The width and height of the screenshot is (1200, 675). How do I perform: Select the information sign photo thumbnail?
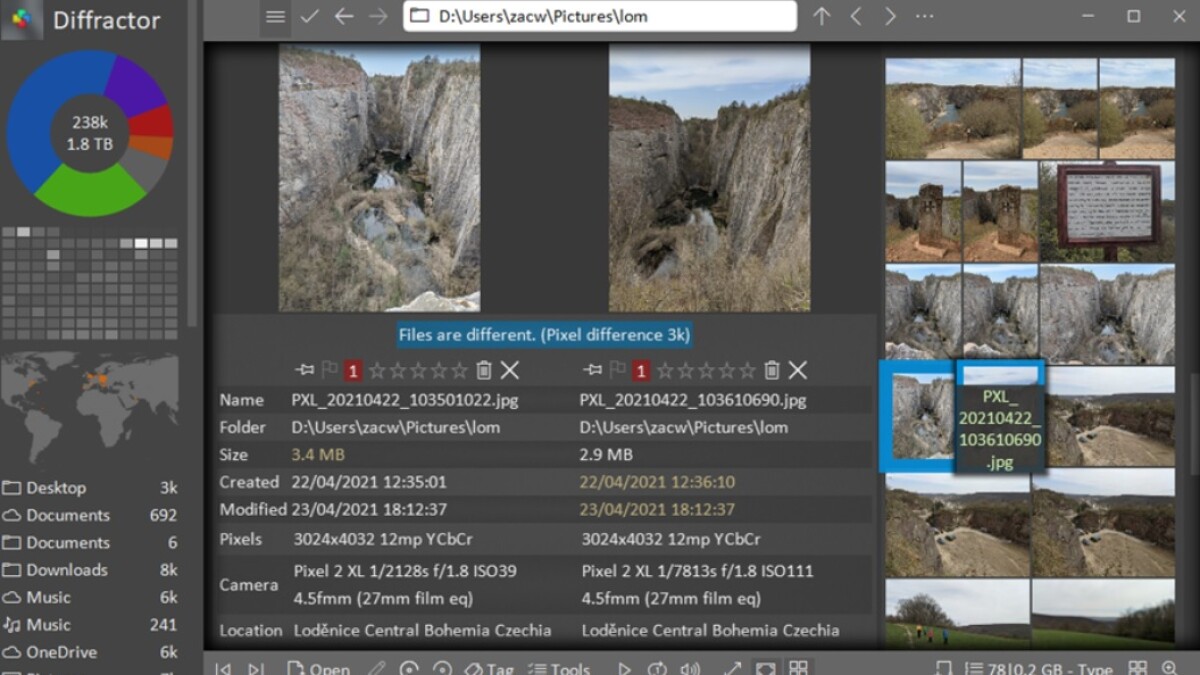[1108, 211]
